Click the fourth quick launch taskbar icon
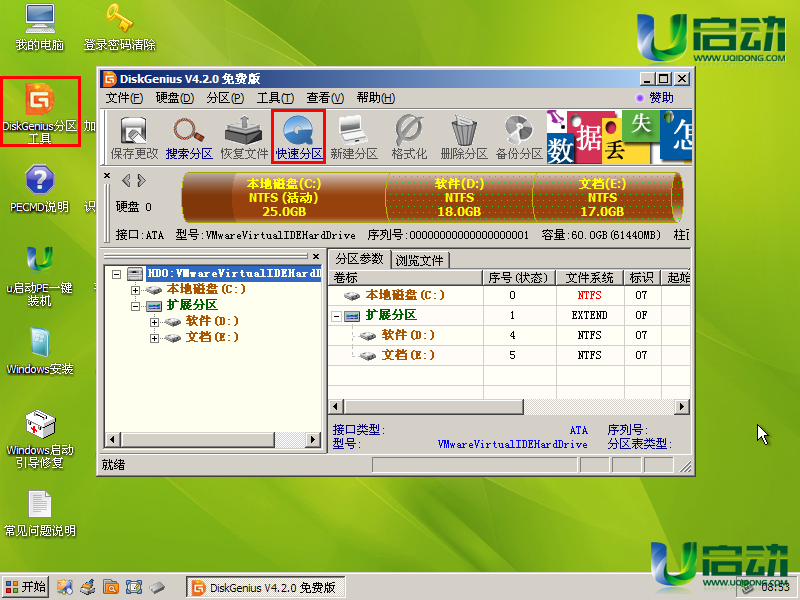This screenshot has height=600, width=800. click(134, 587)
